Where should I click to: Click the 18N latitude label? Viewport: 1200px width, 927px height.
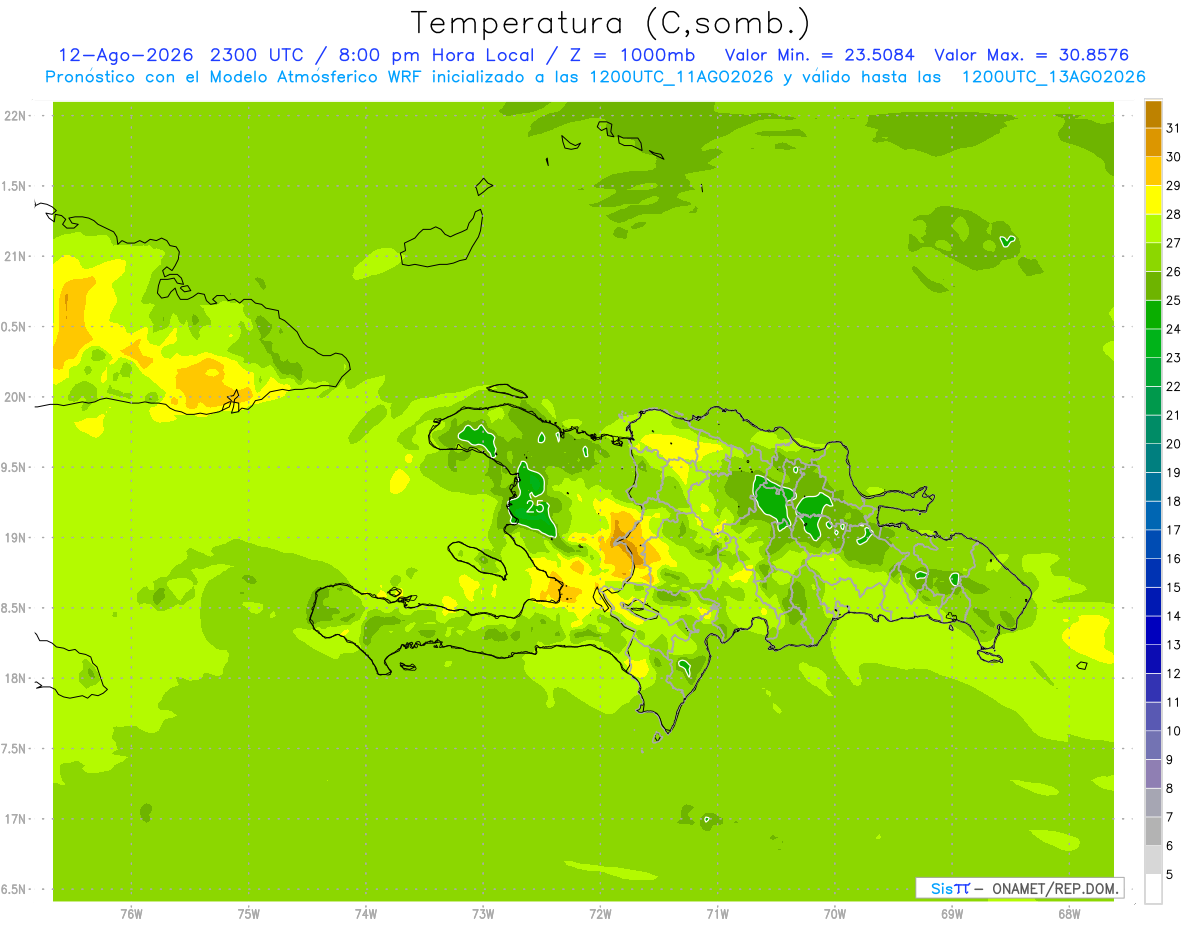tap(15, 678)
